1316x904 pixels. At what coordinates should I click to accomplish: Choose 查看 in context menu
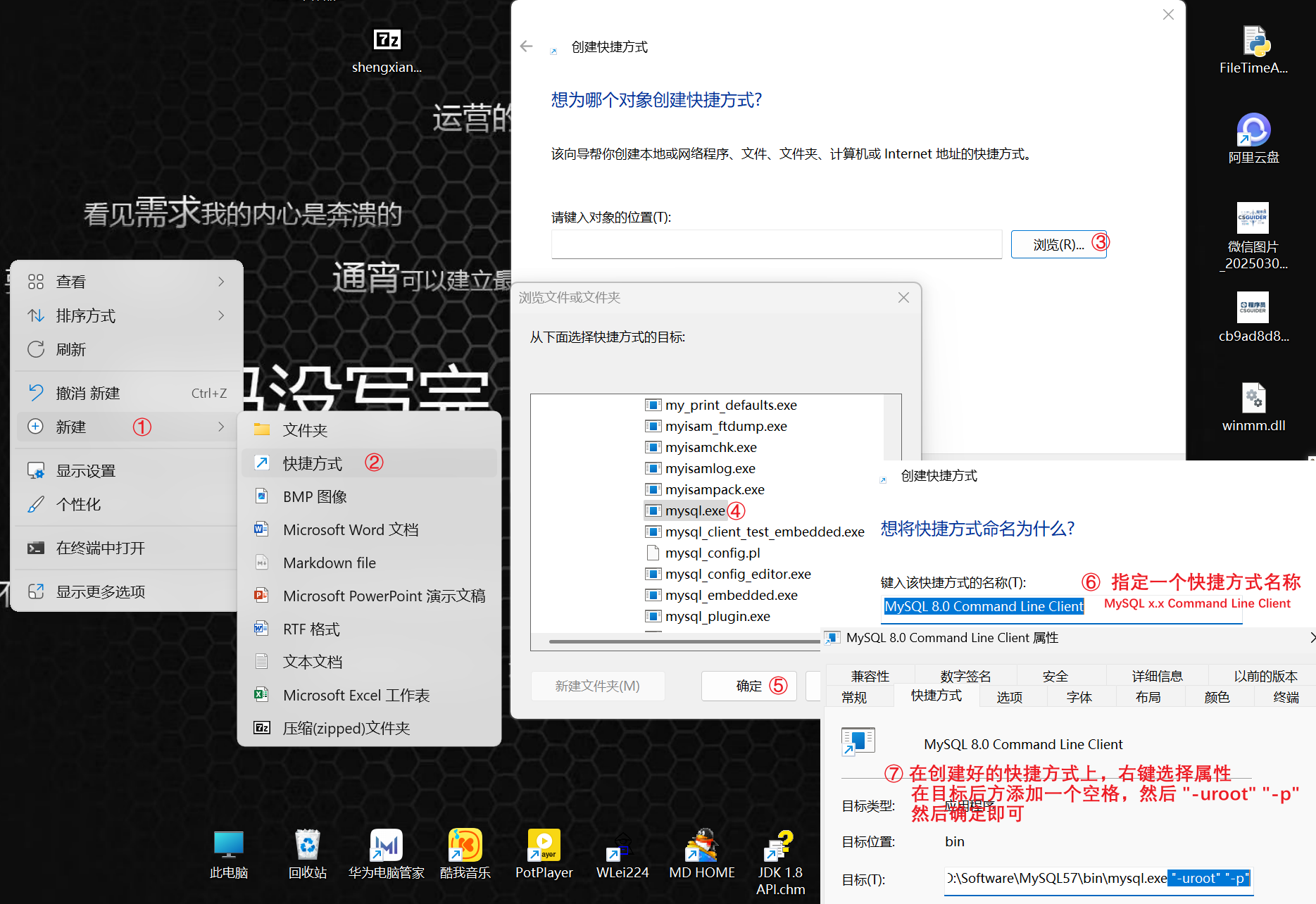click(x=127, y=282)
